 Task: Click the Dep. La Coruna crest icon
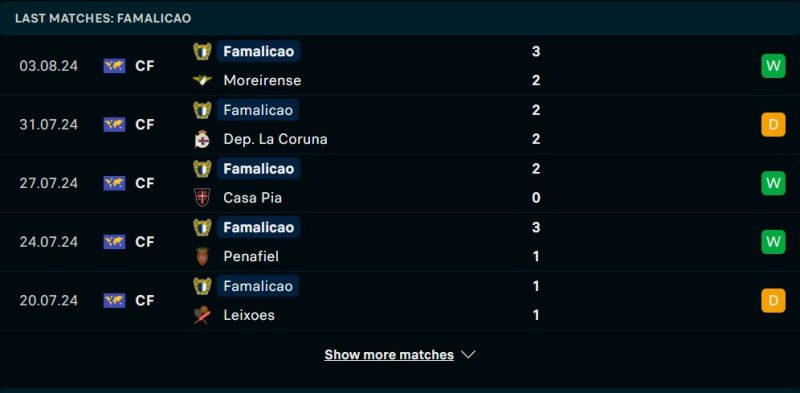coord(202,139)
